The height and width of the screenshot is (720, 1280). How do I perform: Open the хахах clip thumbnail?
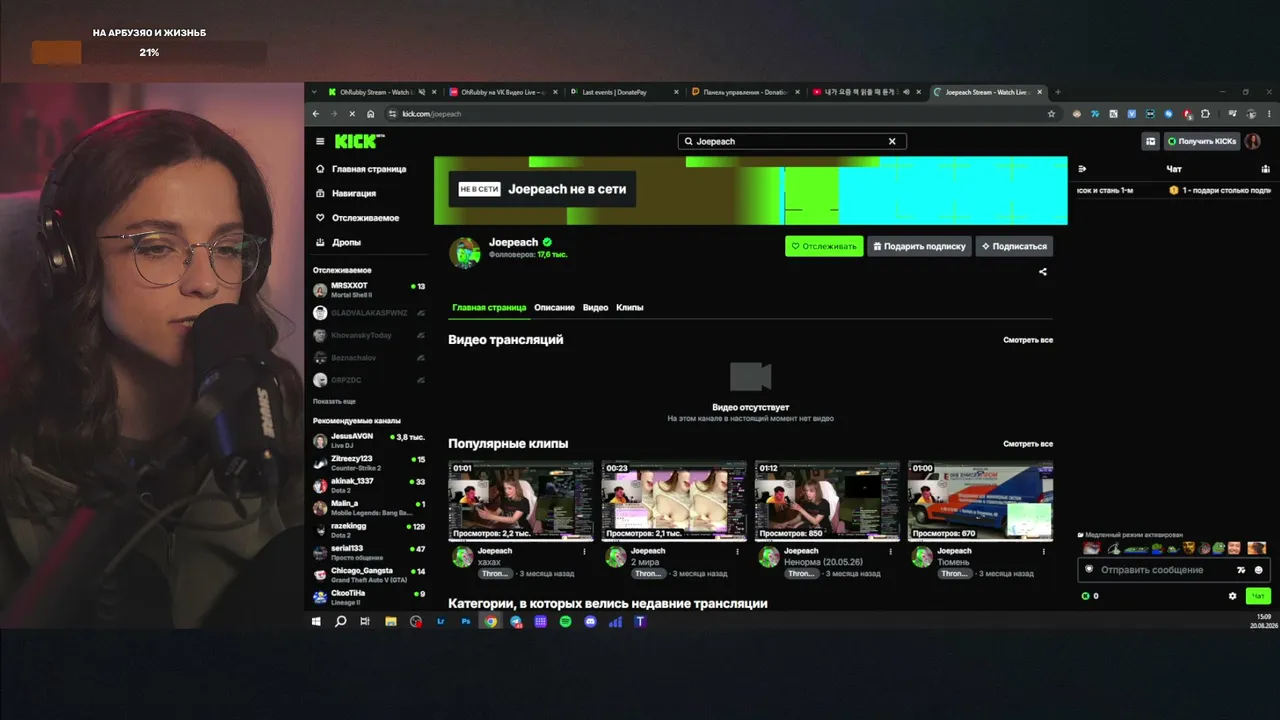point(520,500)
